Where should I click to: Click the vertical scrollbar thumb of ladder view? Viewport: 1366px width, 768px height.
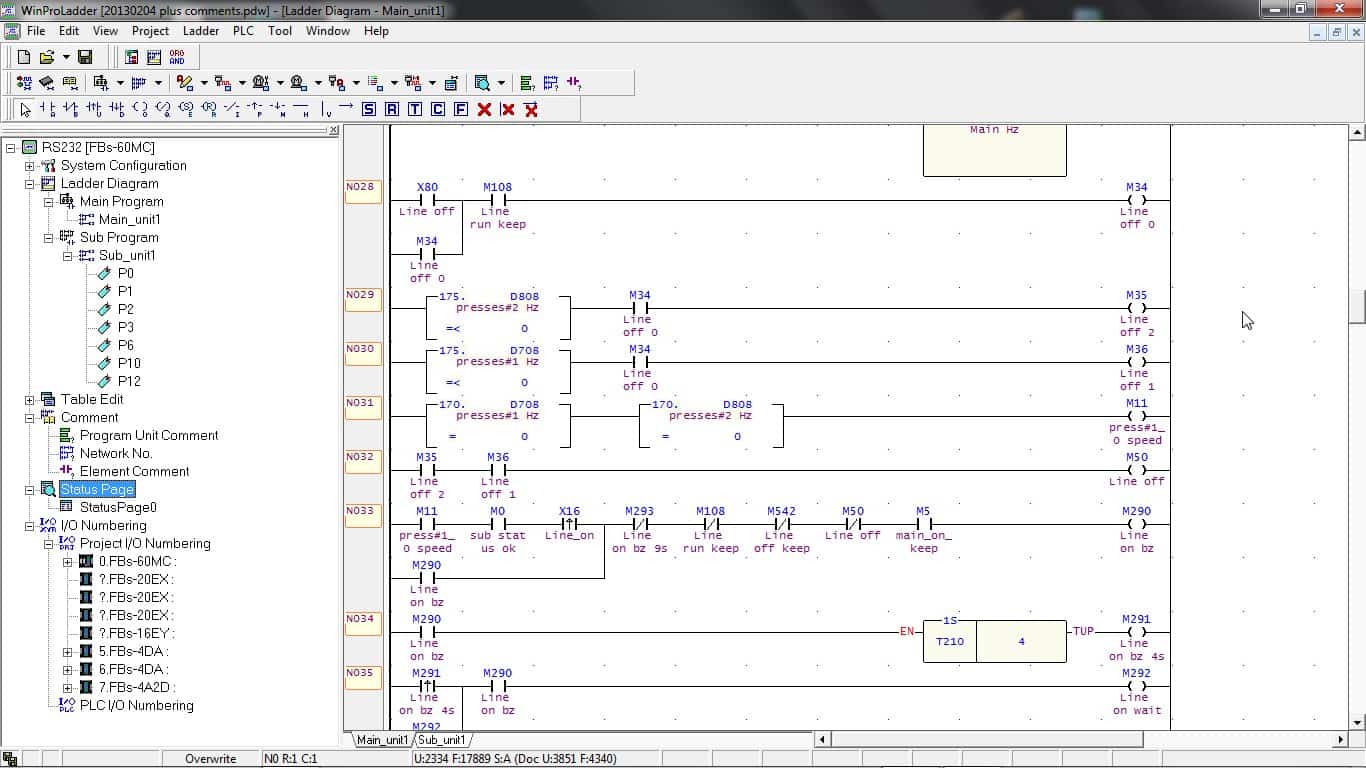[x=1357, y=306]
